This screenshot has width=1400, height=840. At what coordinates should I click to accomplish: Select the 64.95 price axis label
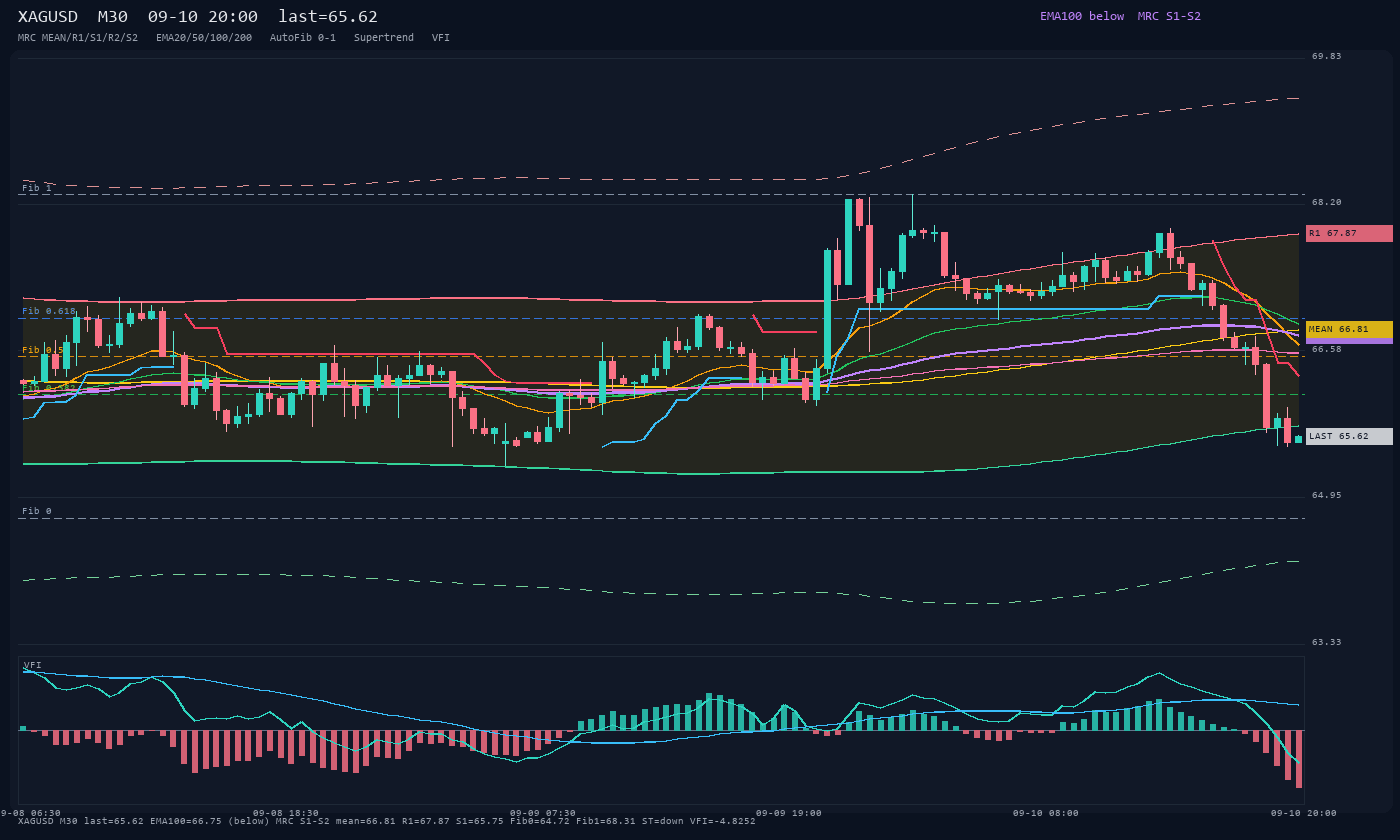(x=1327, y=495)
